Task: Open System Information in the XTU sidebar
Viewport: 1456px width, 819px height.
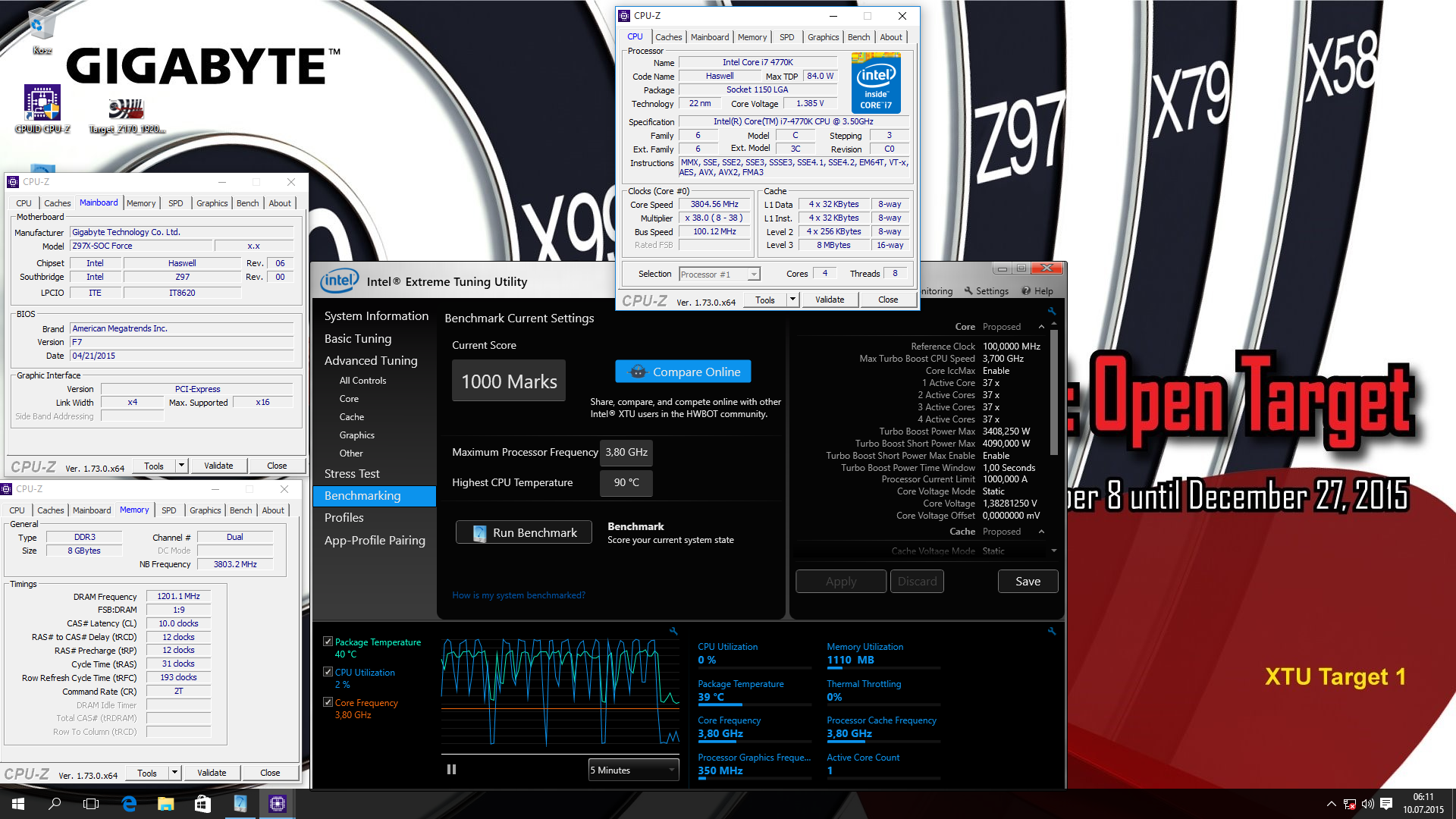Action: tap(376, 315)
